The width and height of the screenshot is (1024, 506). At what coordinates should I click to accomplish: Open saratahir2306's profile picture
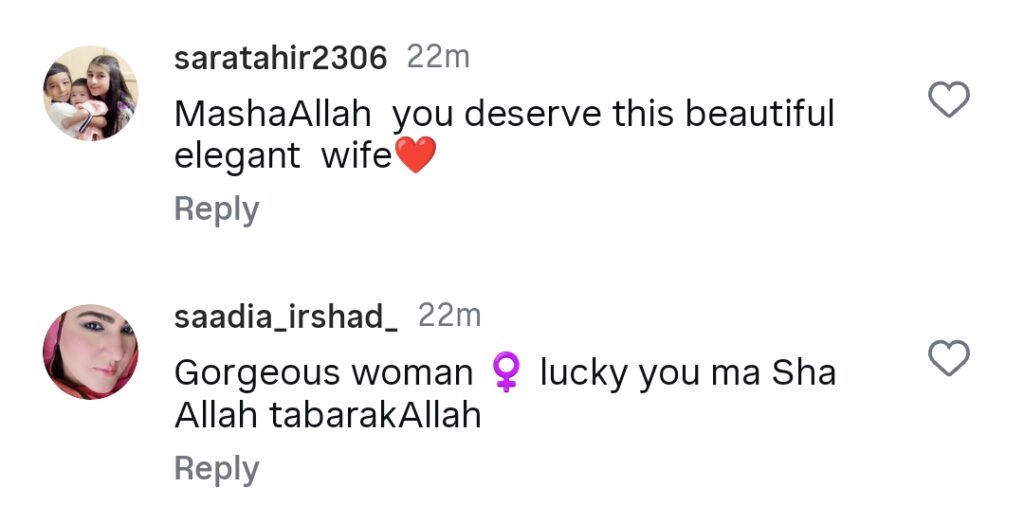click(90, 93)
